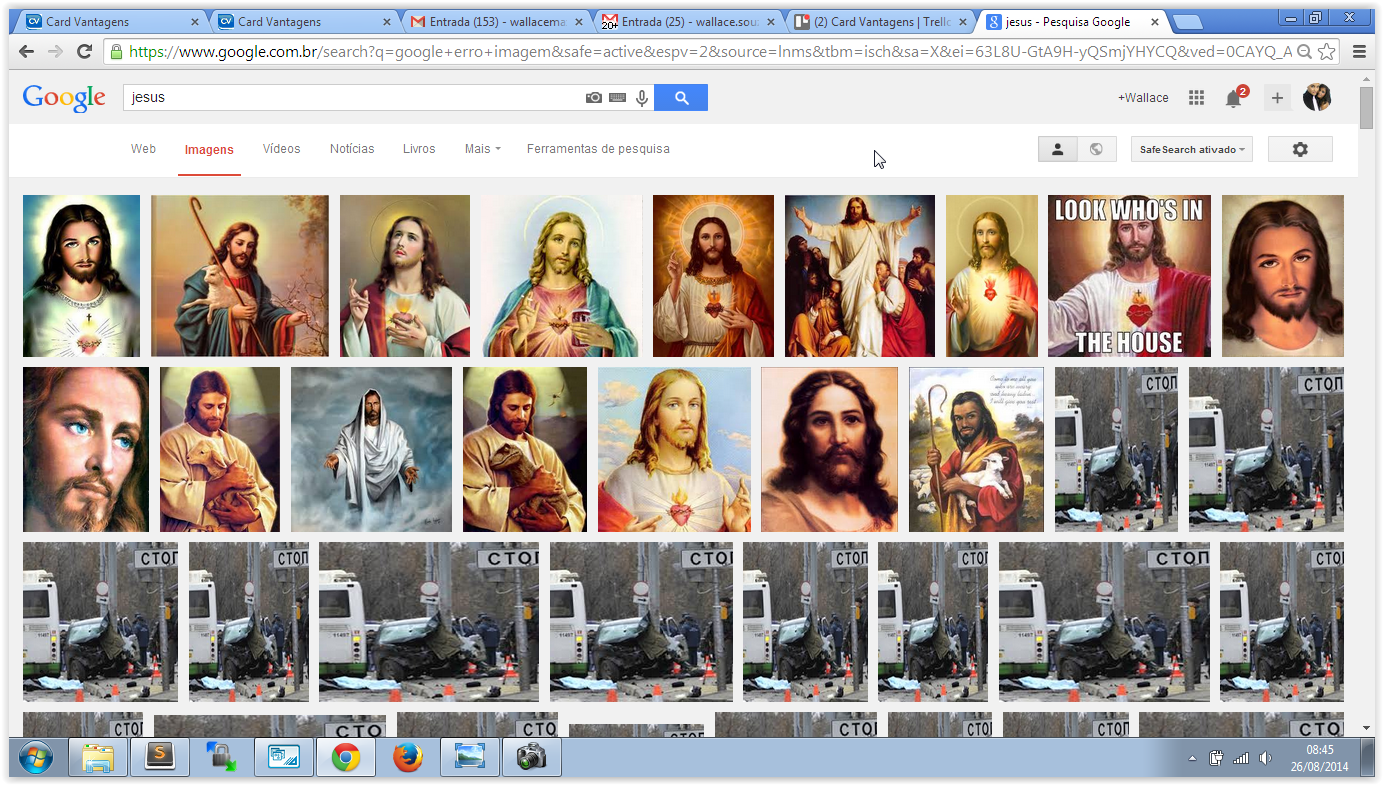Click the browser Forward arrow
This screenshot has width=1383, height=785.
pos(56,51)
